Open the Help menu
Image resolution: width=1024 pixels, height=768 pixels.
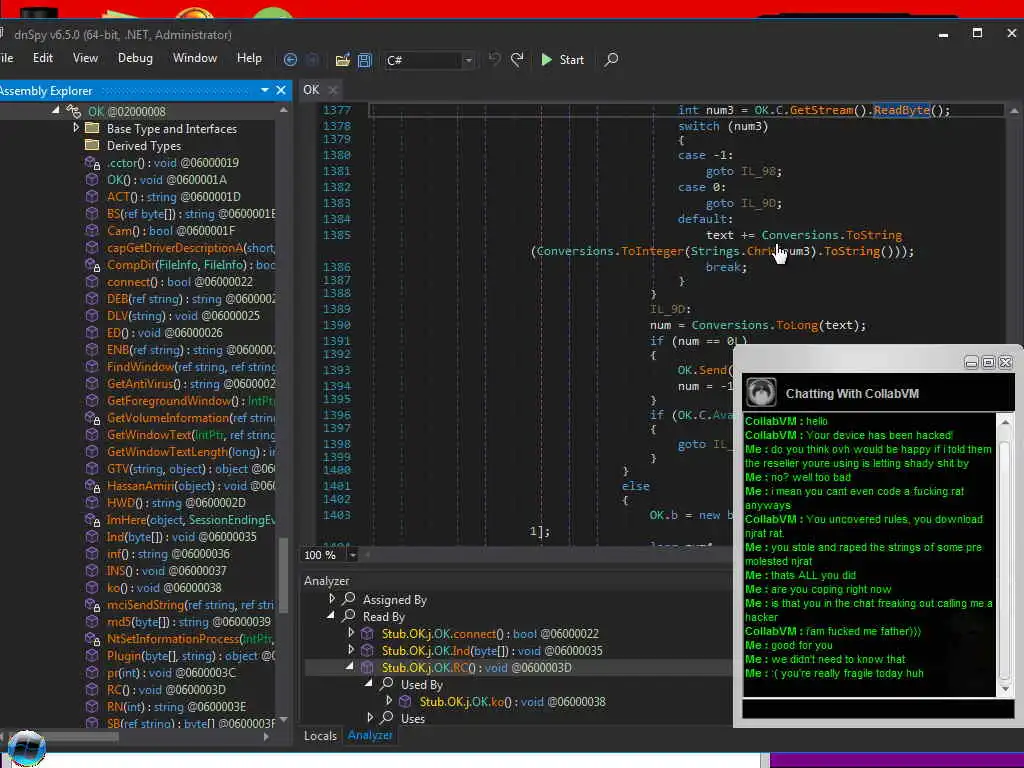tap(249, 57)
